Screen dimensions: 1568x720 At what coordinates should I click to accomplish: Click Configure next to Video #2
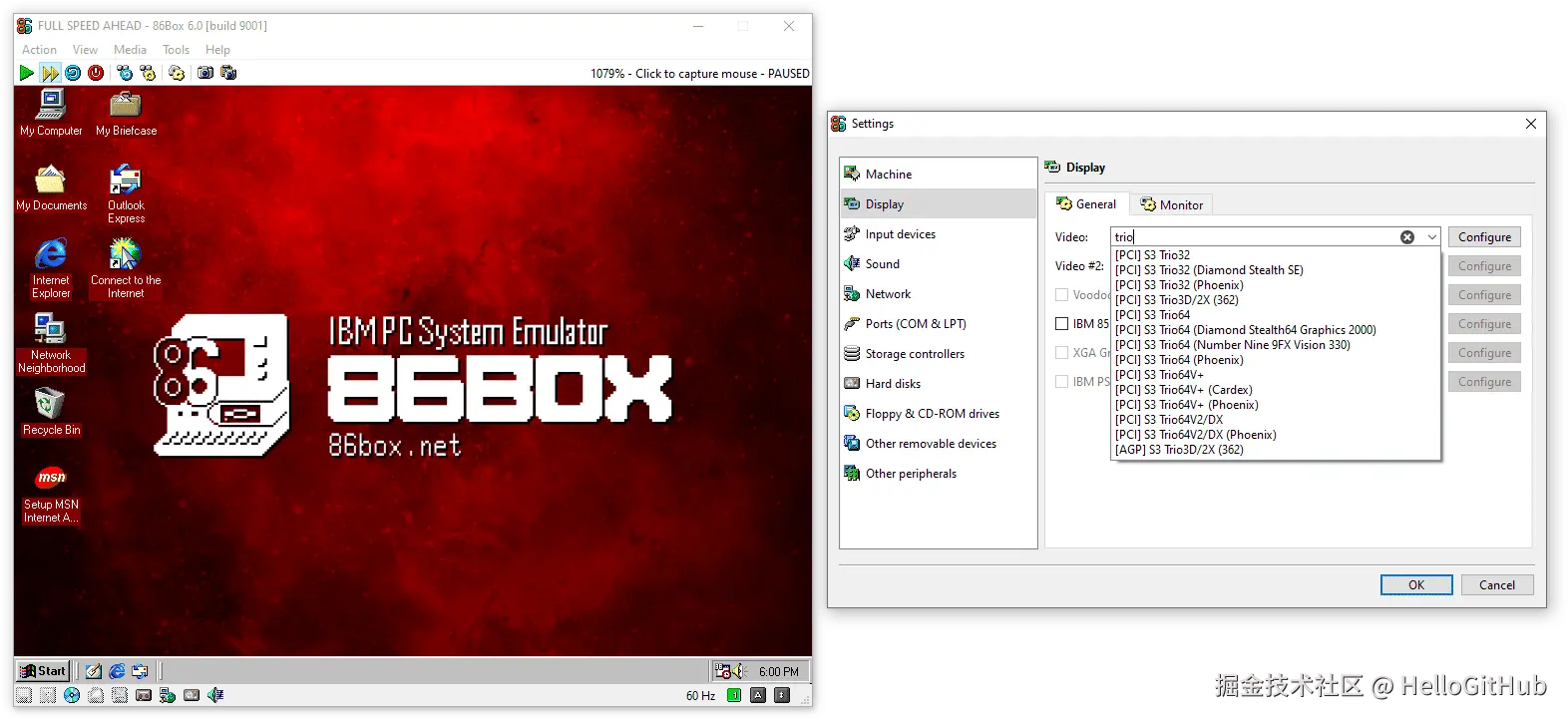pos(1484,266)
